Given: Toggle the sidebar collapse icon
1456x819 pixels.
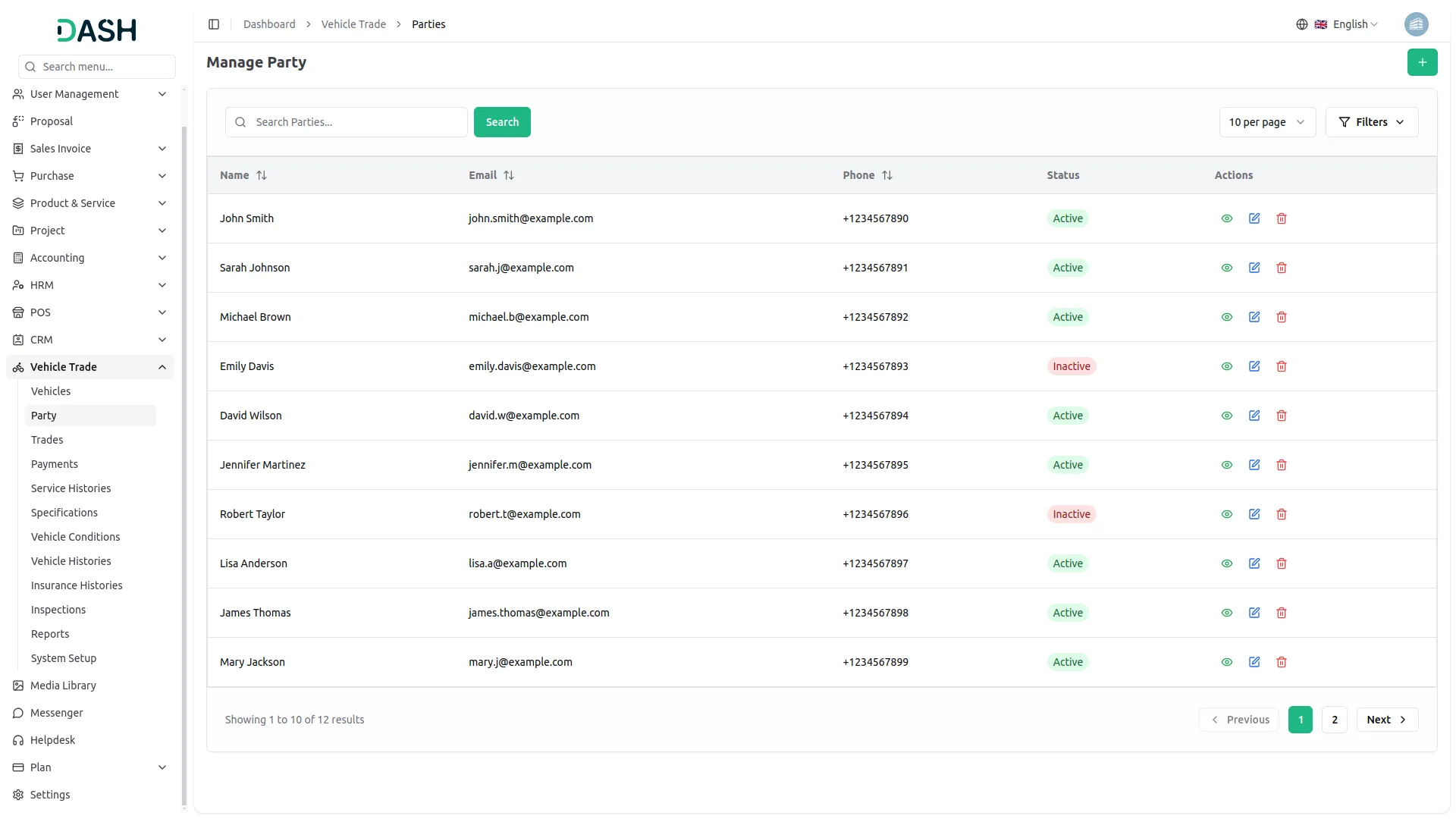Looking at the screenshot, I should click(214, 24).
